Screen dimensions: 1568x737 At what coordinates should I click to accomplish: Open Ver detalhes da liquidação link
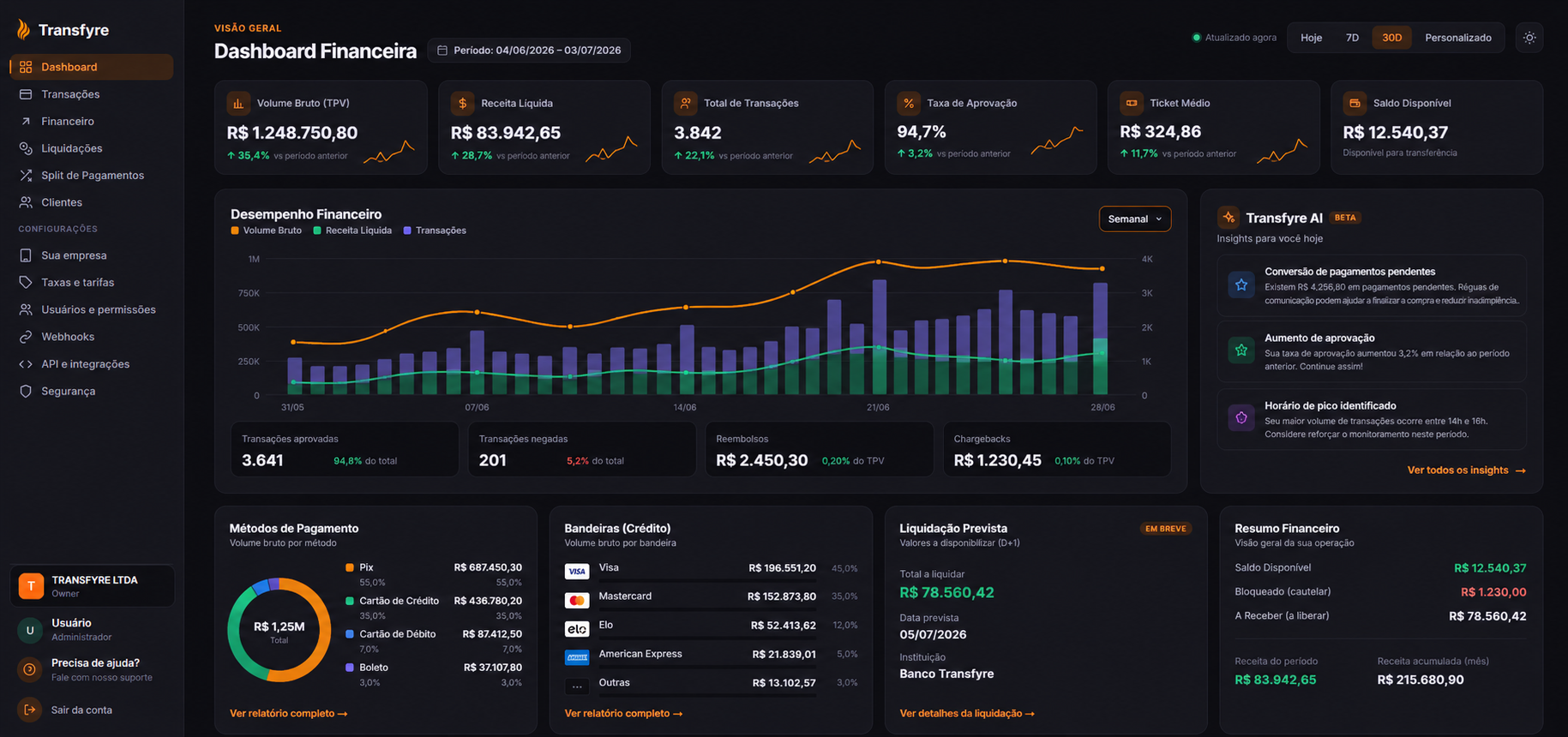[967, 713]
